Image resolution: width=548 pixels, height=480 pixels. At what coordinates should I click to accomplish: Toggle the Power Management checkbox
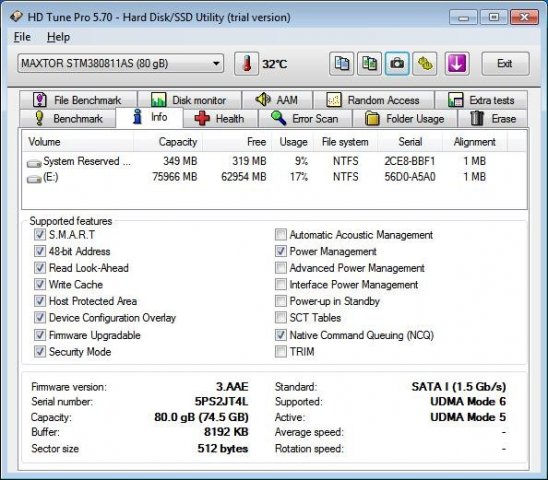(281, 251)
